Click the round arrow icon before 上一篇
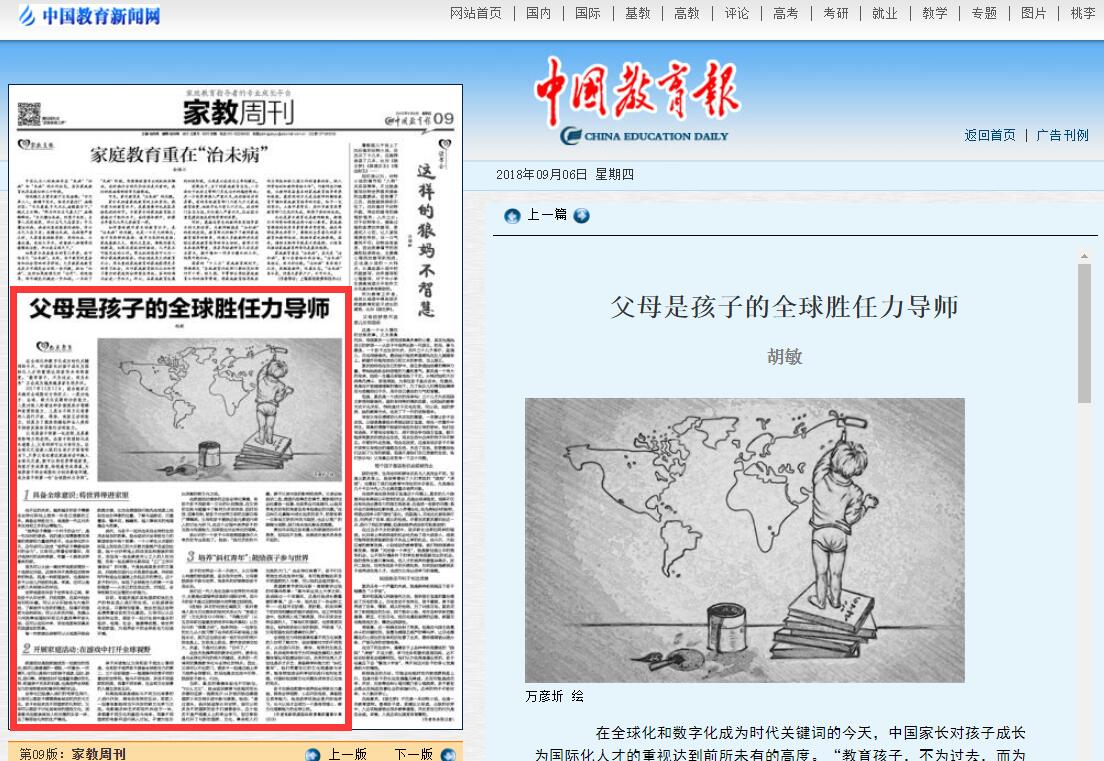 click(x=513, y=215)
